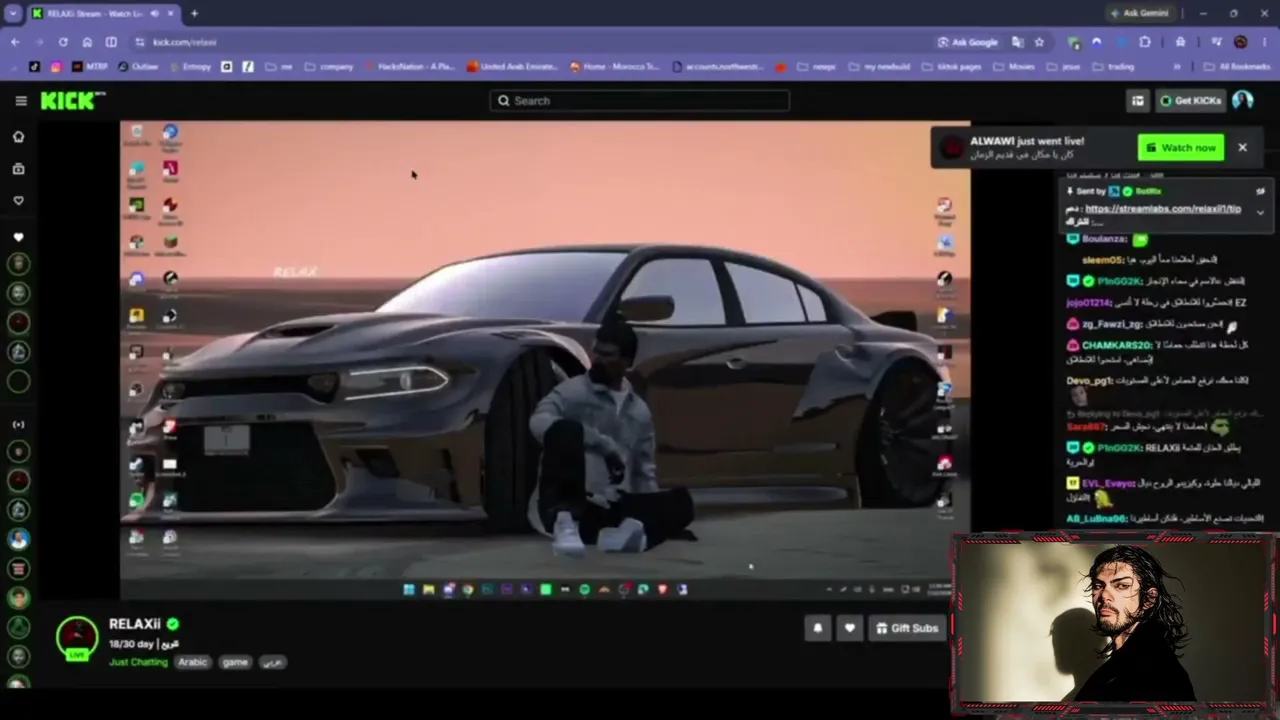Image resolution: width=1280 pixels, height=720 pixels.
Task: Open the Kick sidebar Browse icon
Action: click(18, 169)
